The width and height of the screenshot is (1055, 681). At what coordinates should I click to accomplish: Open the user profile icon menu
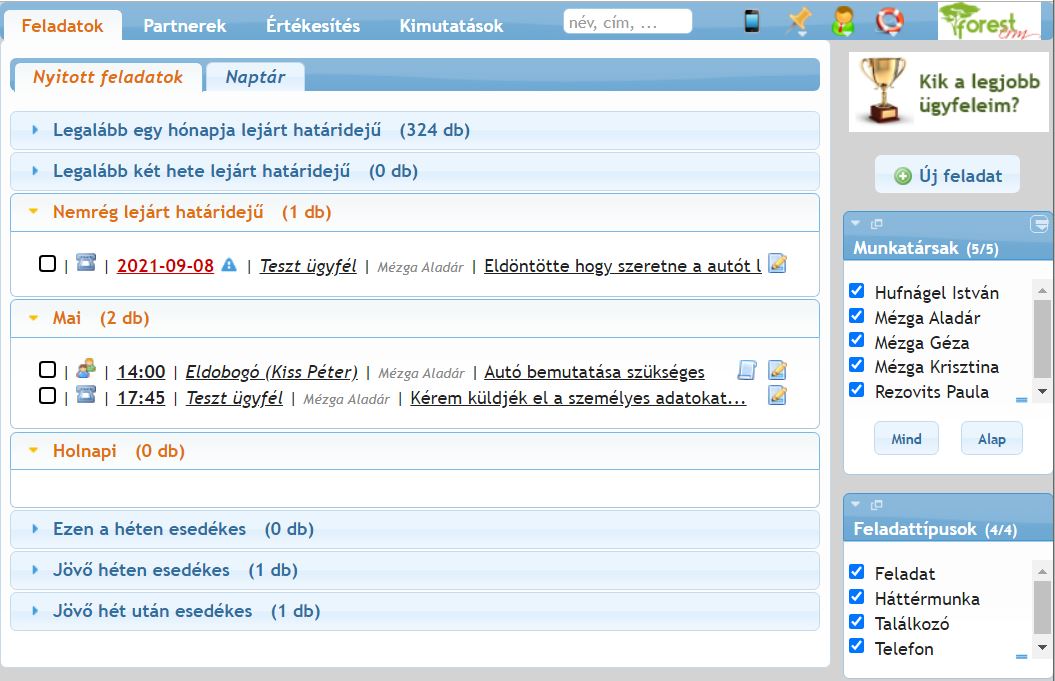(843, 21)
